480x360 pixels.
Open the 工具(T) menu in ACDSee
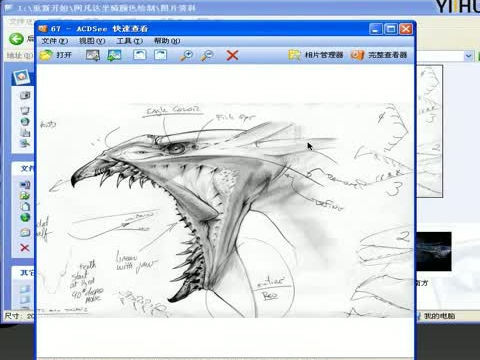pos(129,41)
